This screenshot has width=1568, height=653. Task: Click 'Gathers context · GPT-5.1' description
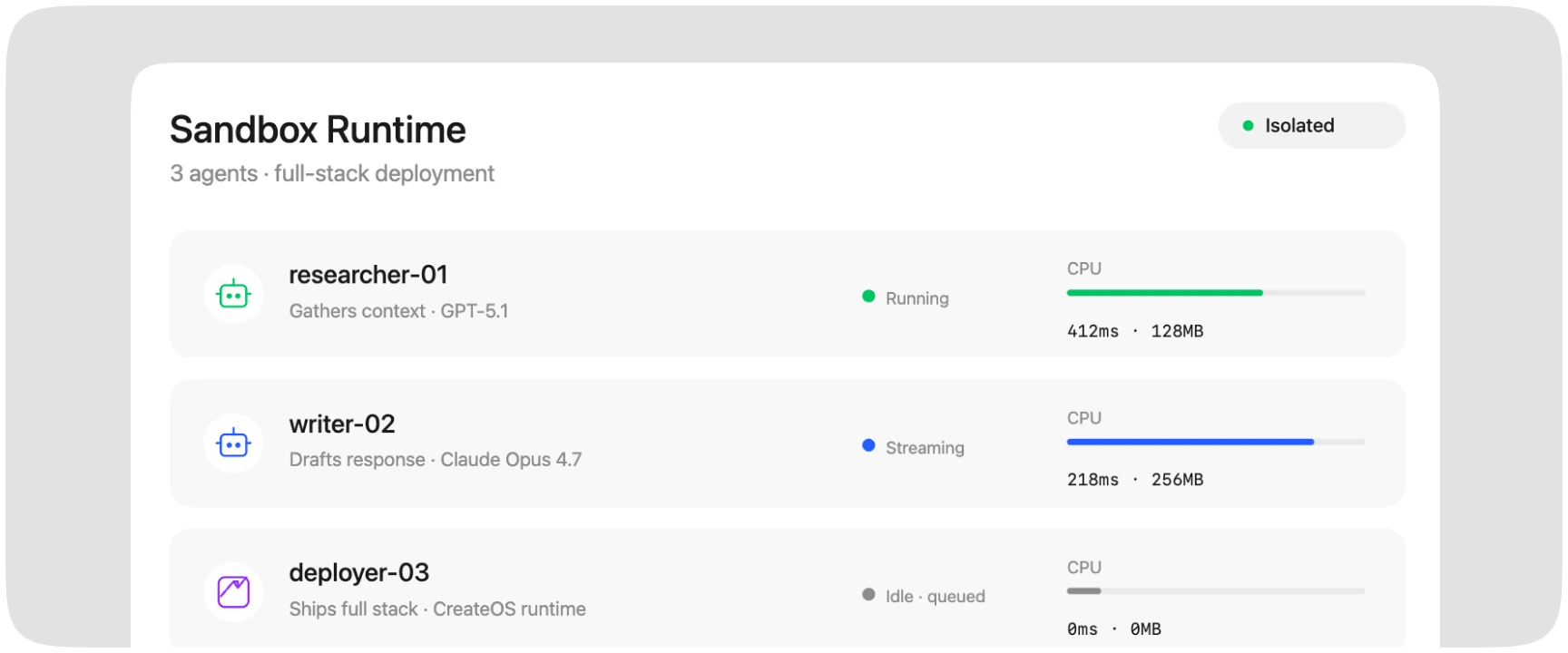pyautogui.click(x=398, y=311)
